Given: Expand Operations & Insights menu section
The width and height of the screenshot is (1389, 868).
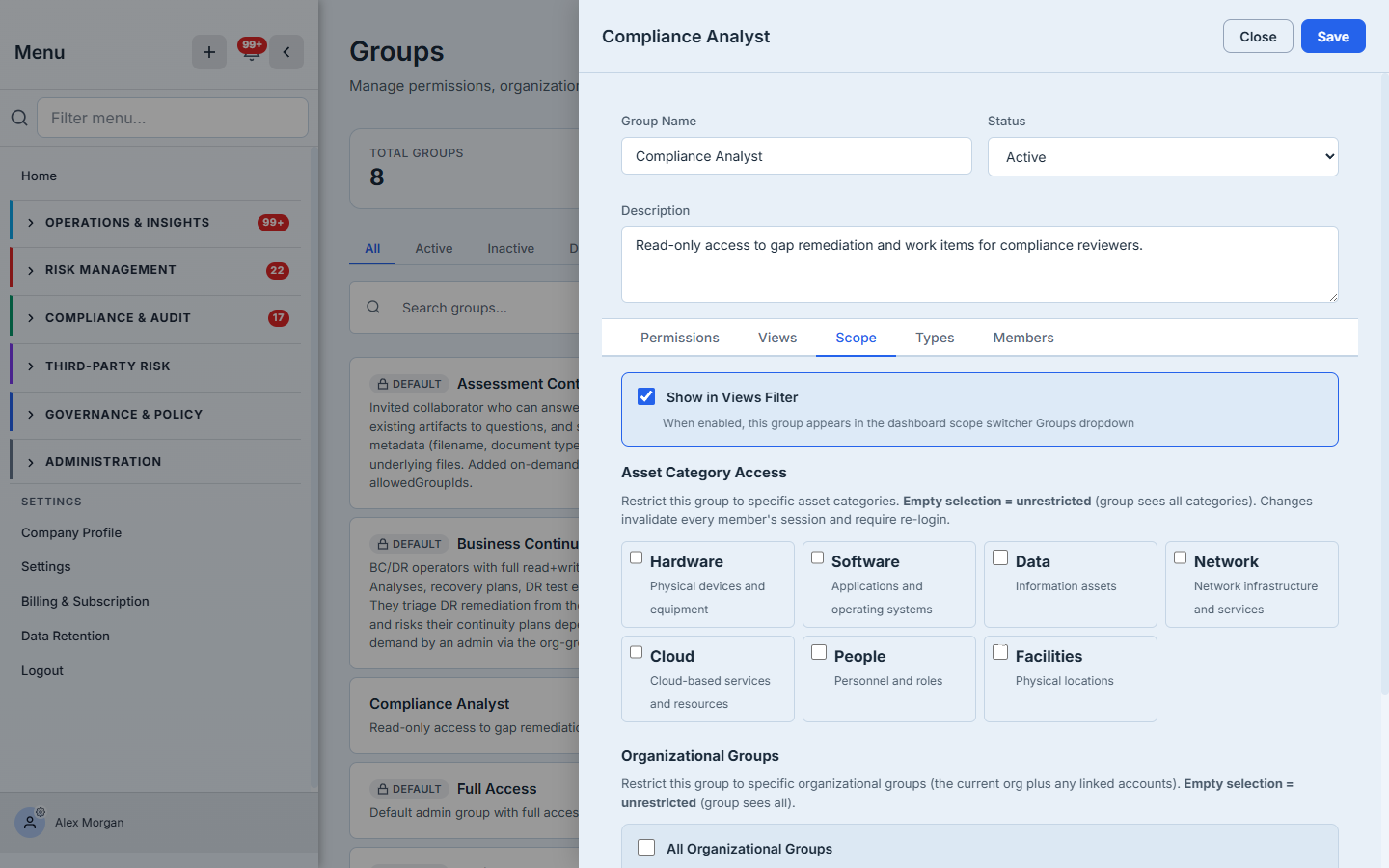Looking at the screenshot, I should click(156, 223).
